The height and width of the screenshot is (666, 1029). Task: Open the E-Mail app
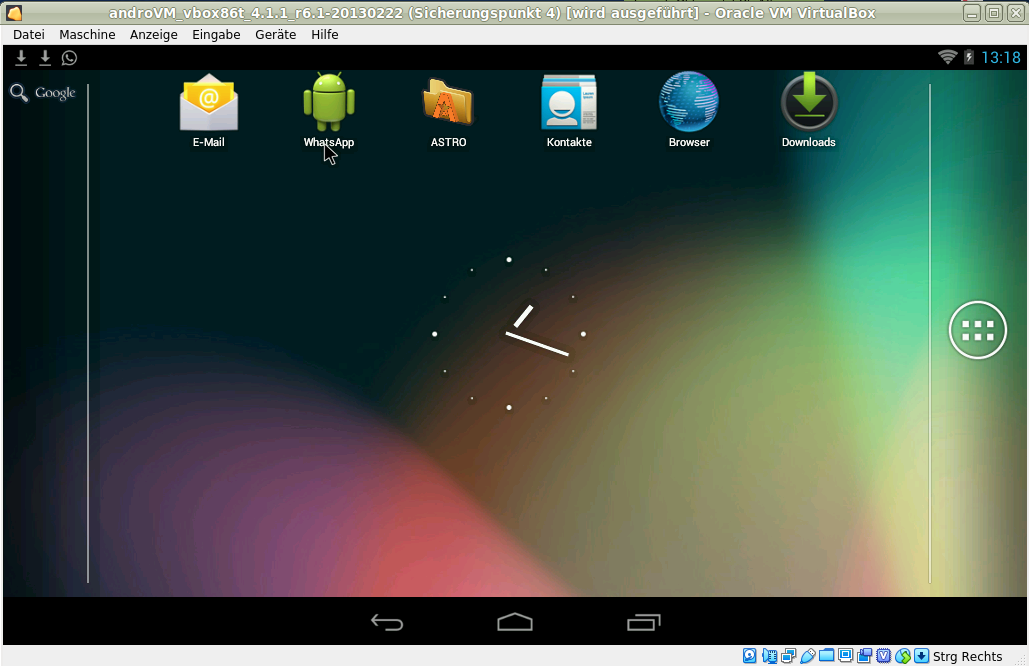point(209,110)
